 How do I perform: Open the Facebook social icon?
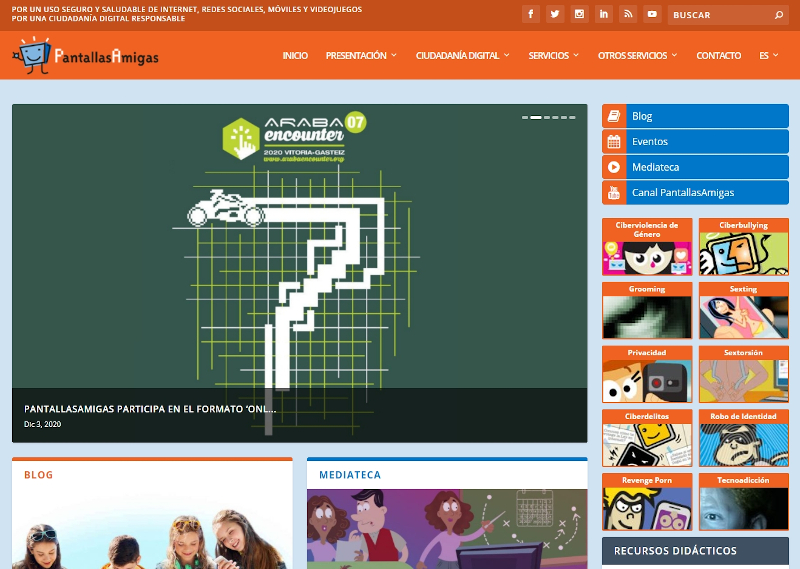pos(531,14)
